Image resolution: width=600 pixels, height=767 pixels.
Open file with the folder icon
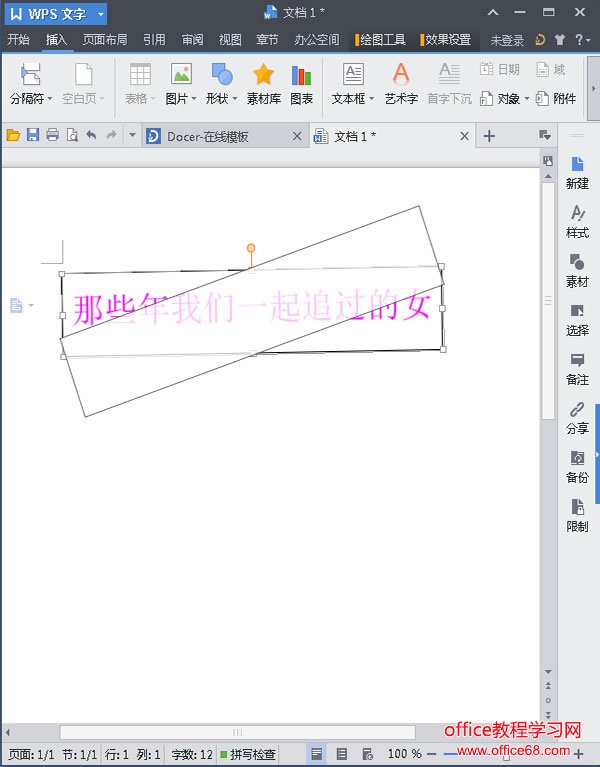(x=13, y=135)
